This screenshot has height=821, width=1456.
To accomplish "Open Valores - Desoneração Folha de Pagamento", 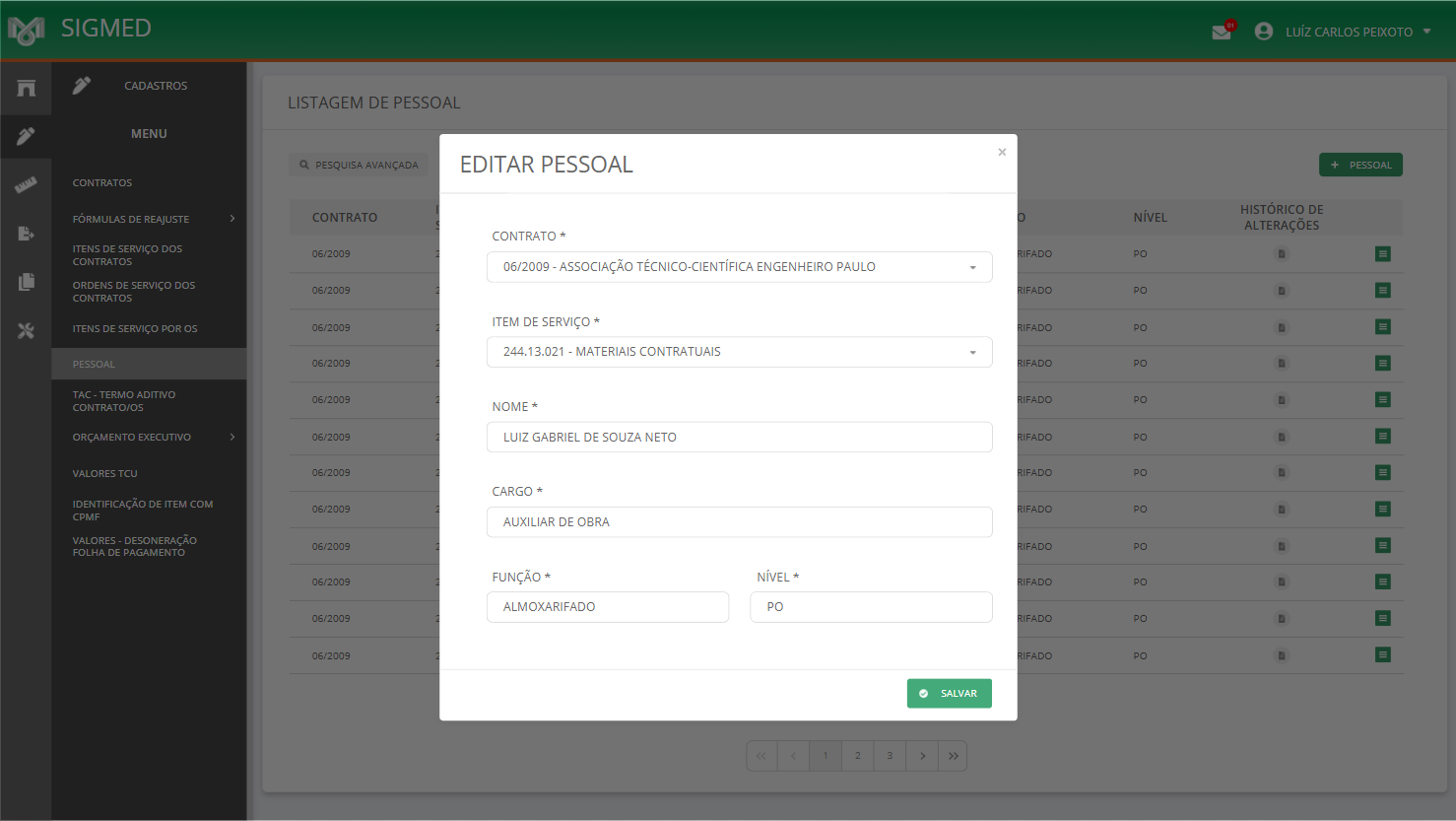I will pos(135,547).
